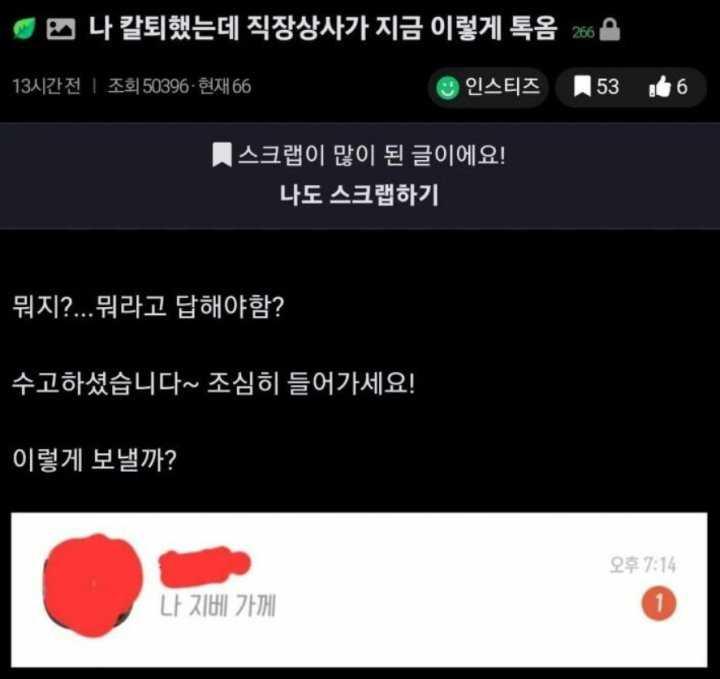Click the red-masked profile picture
This screenshot has height=679, width=720.
tap(92, 585)
